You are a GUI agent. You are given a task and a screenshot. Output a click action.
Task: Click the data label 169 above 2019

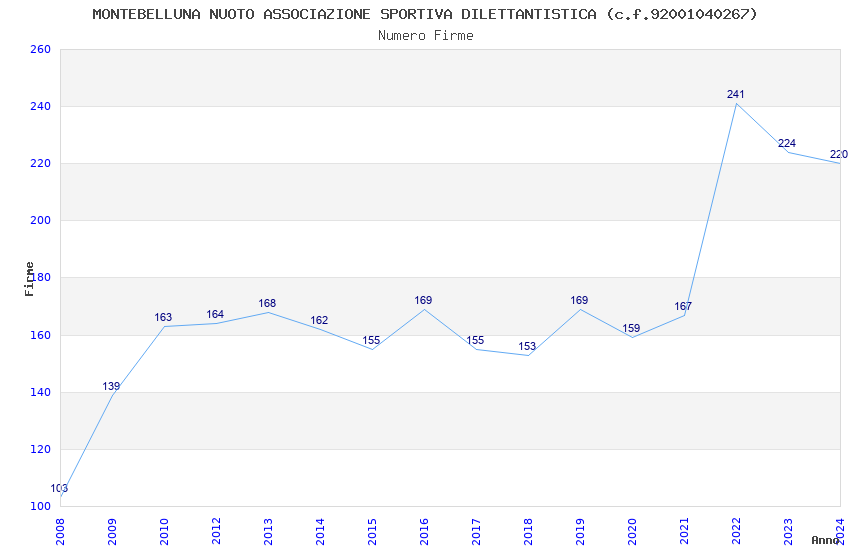tap(579, 300)
